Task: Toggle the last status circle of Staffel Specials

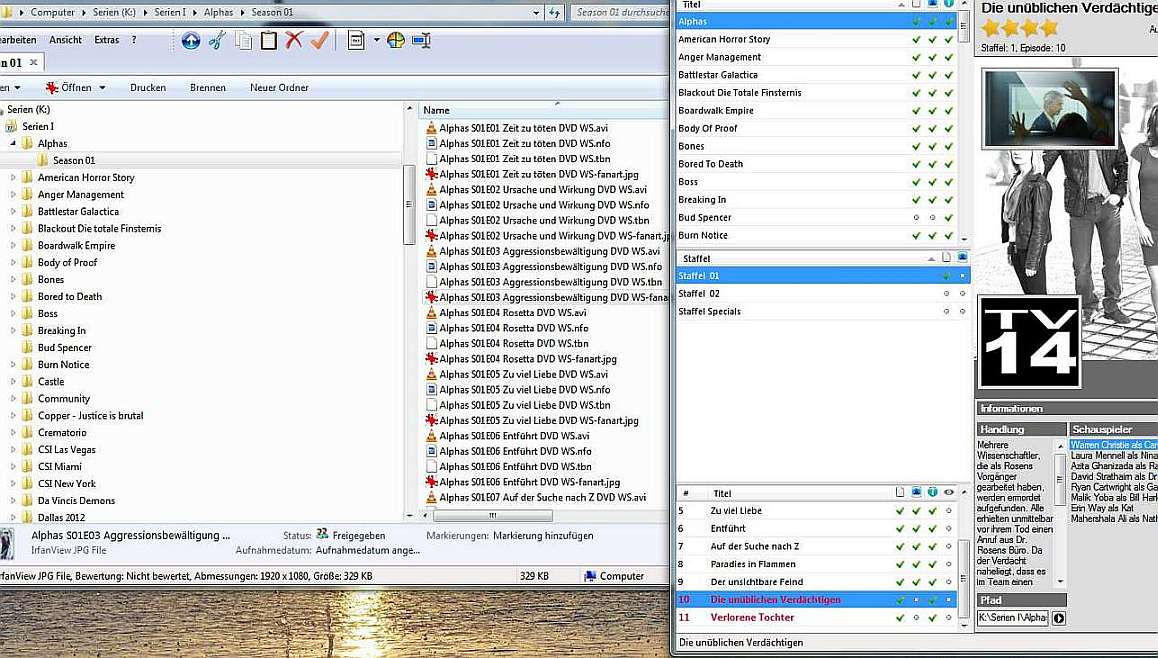Action: pyautogui.click(x=962, y=312)
